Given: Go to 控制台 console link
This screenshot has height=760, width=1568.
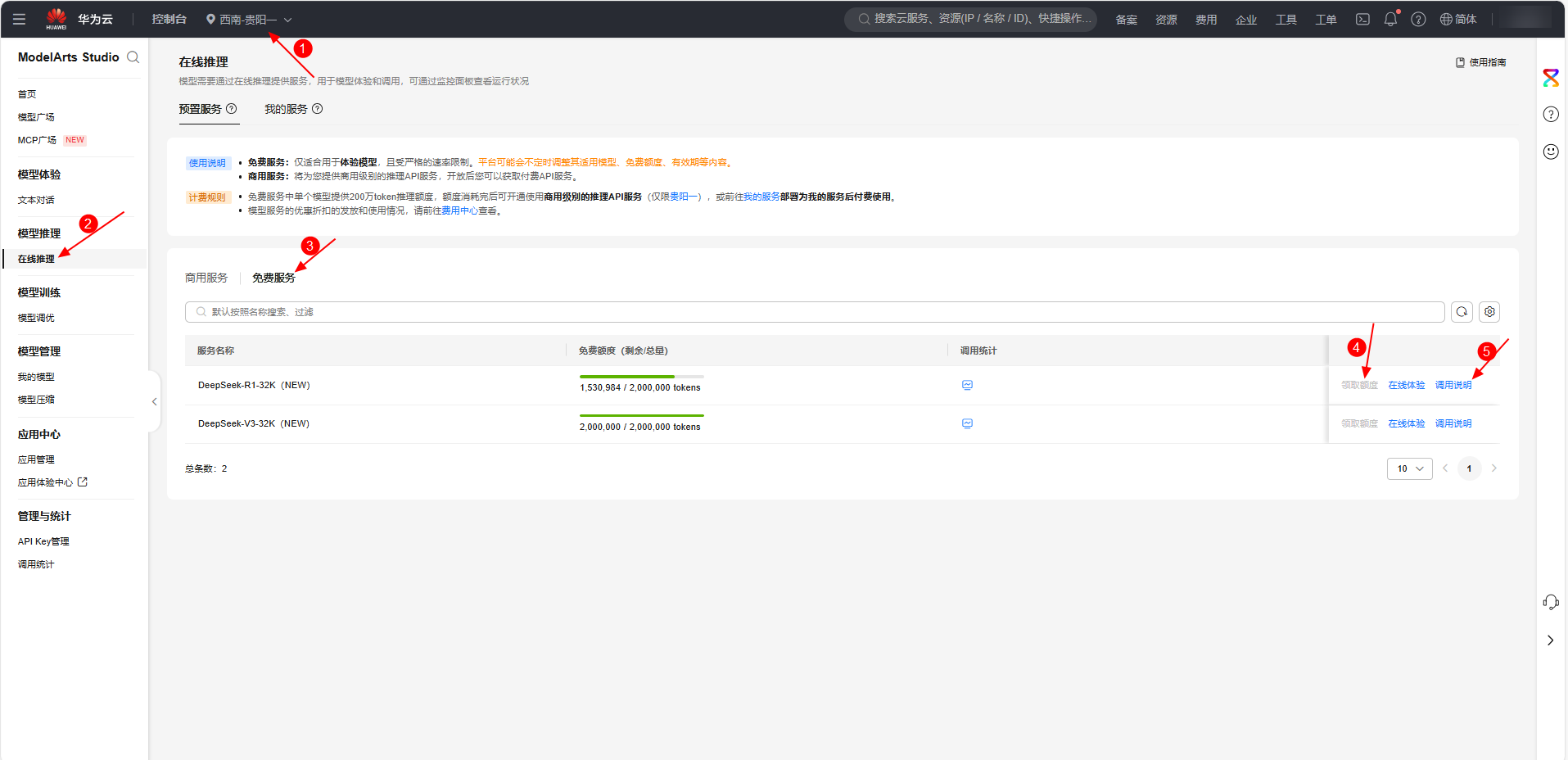Looking at the screenshot, I should (169, 19).
